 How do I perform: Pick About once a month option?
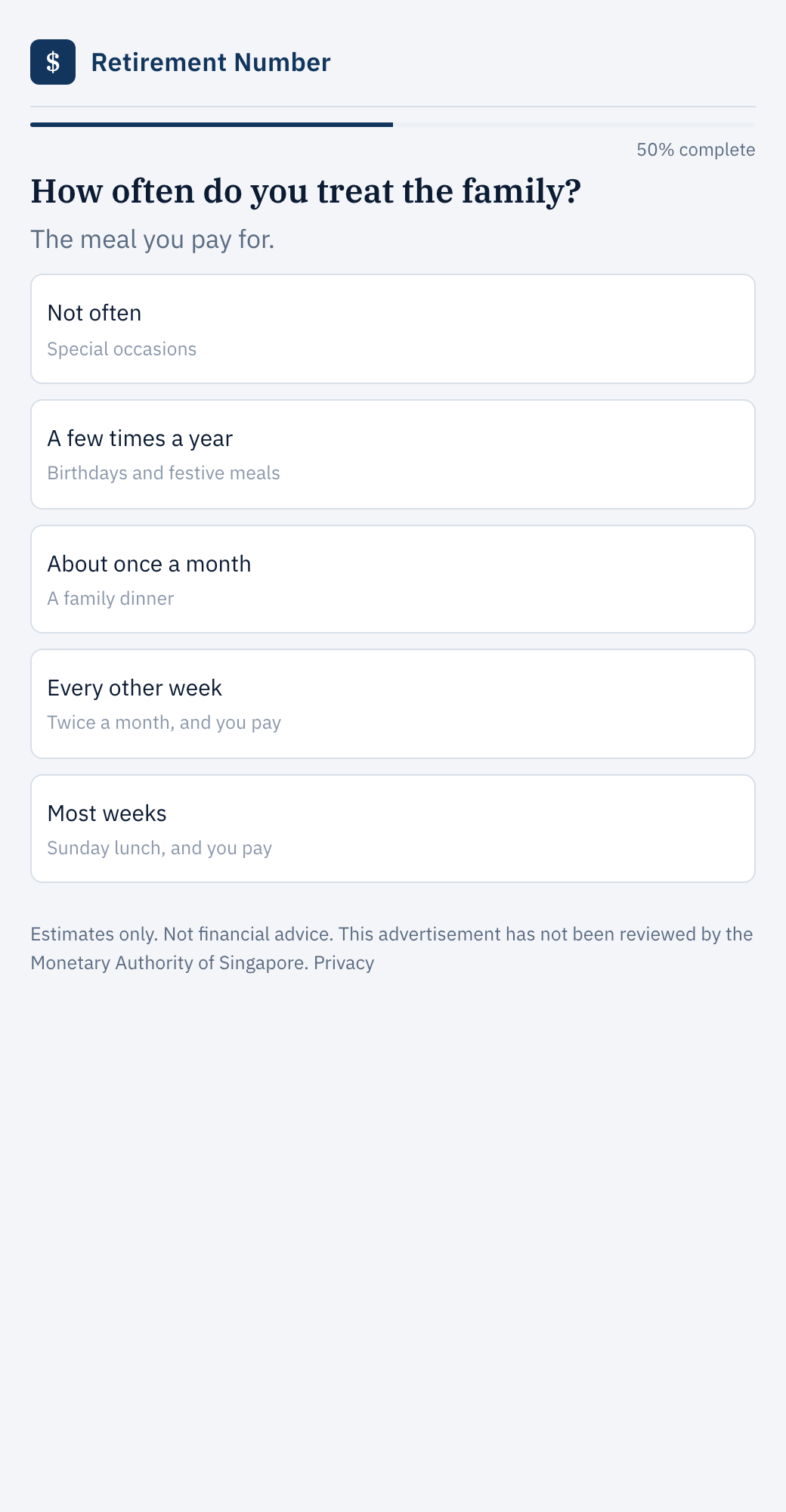[393, 579]
